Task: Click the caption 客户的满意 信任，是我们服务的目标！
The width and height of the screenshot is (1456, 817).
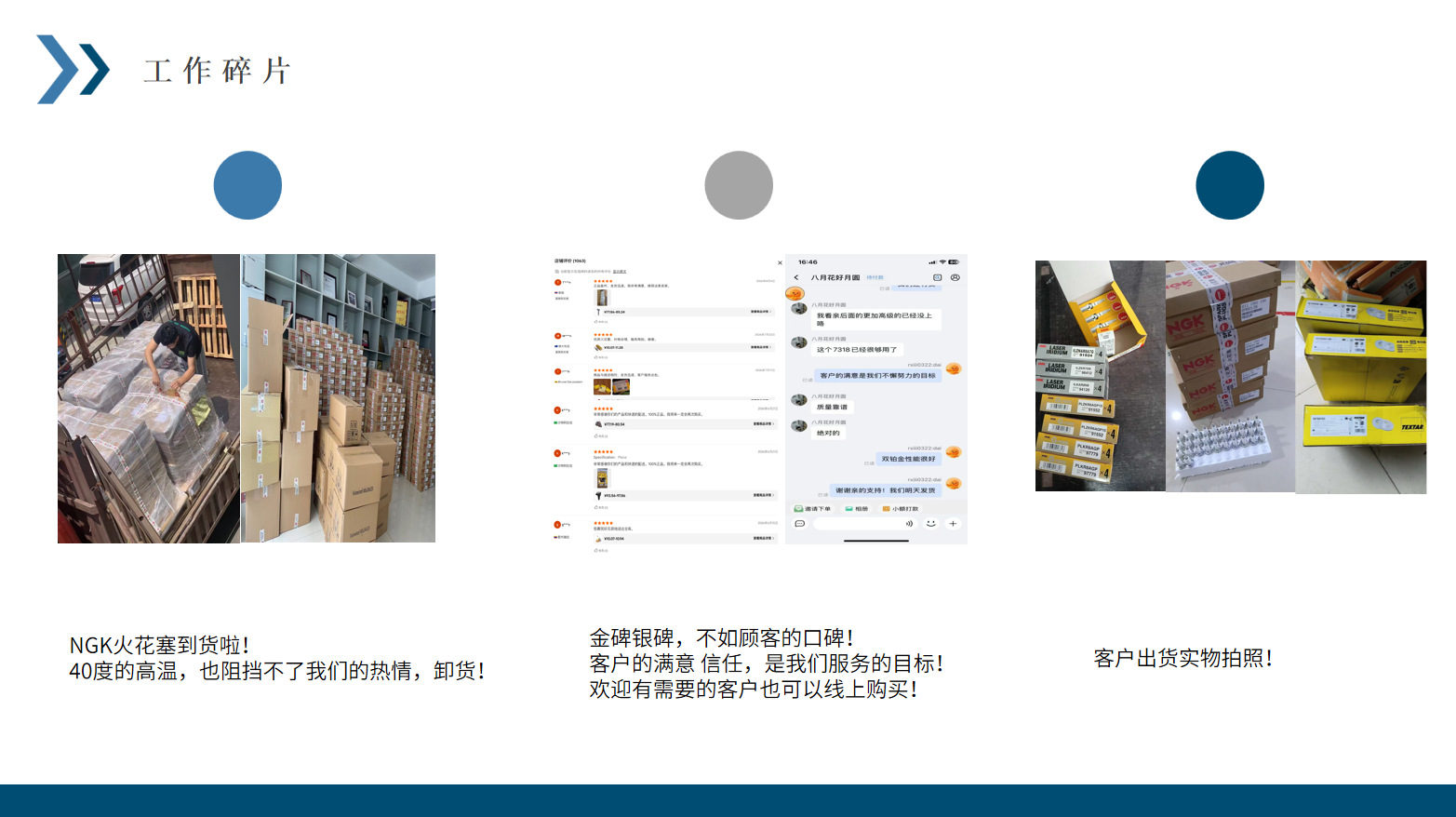Action: [768, 664]
